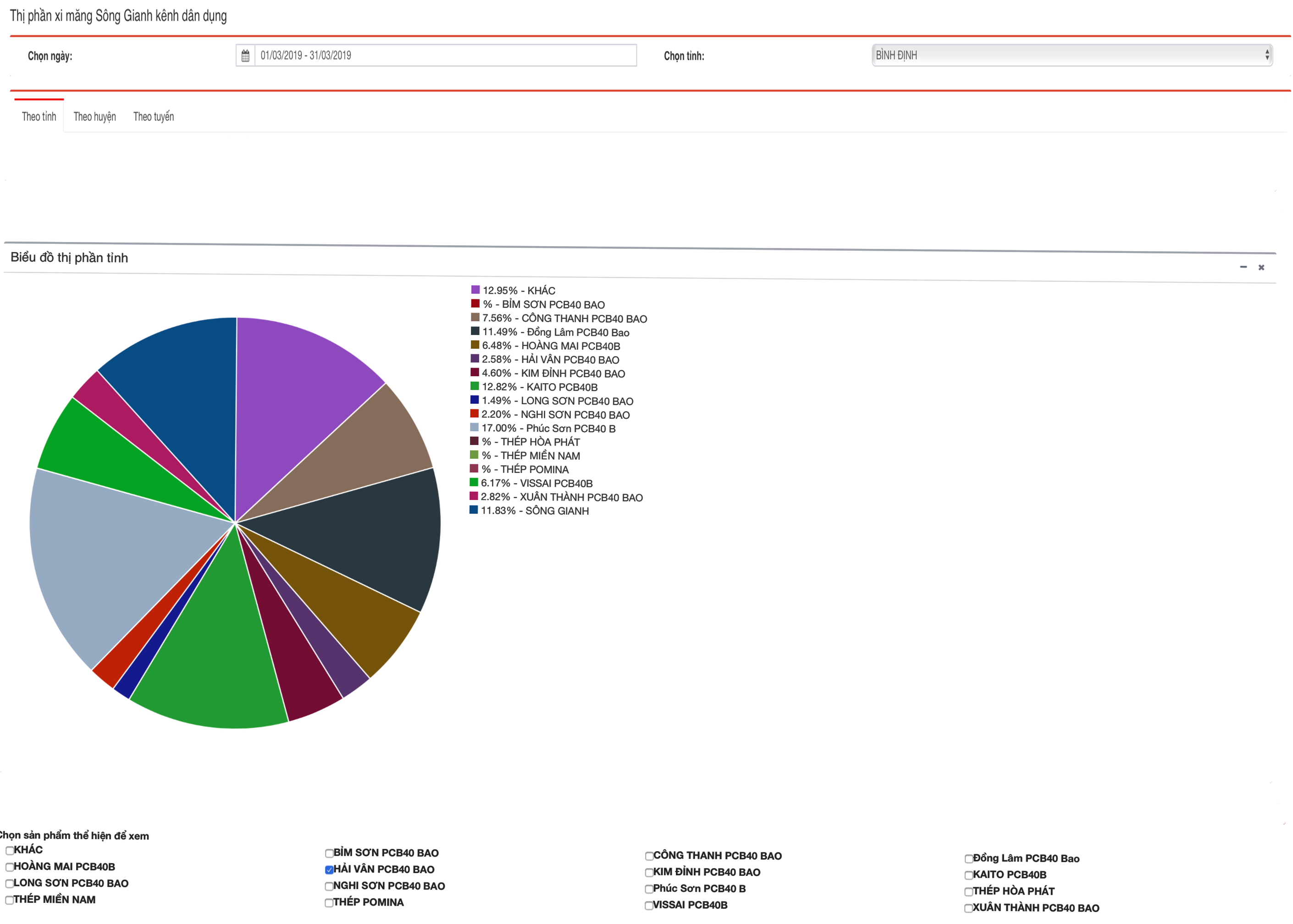Click the KIM ĐỈNH PCB40 BAO legend swatch
The image size is (1293, 924).
point(475,372)
